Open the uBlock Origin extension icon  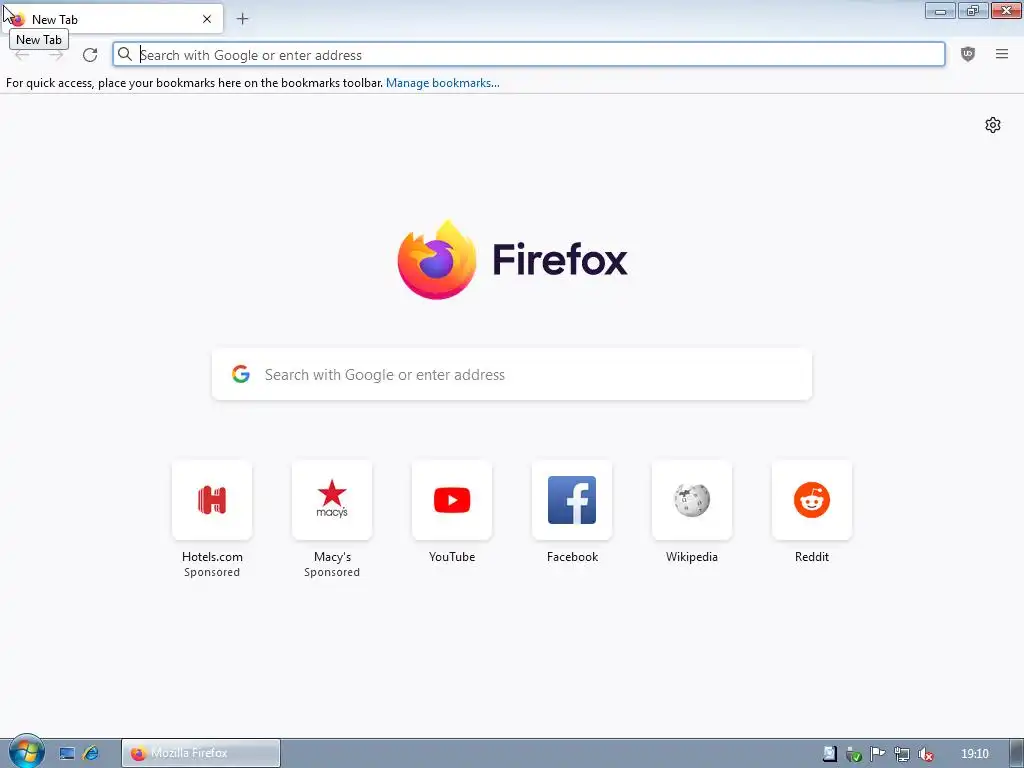coord(968,54)
